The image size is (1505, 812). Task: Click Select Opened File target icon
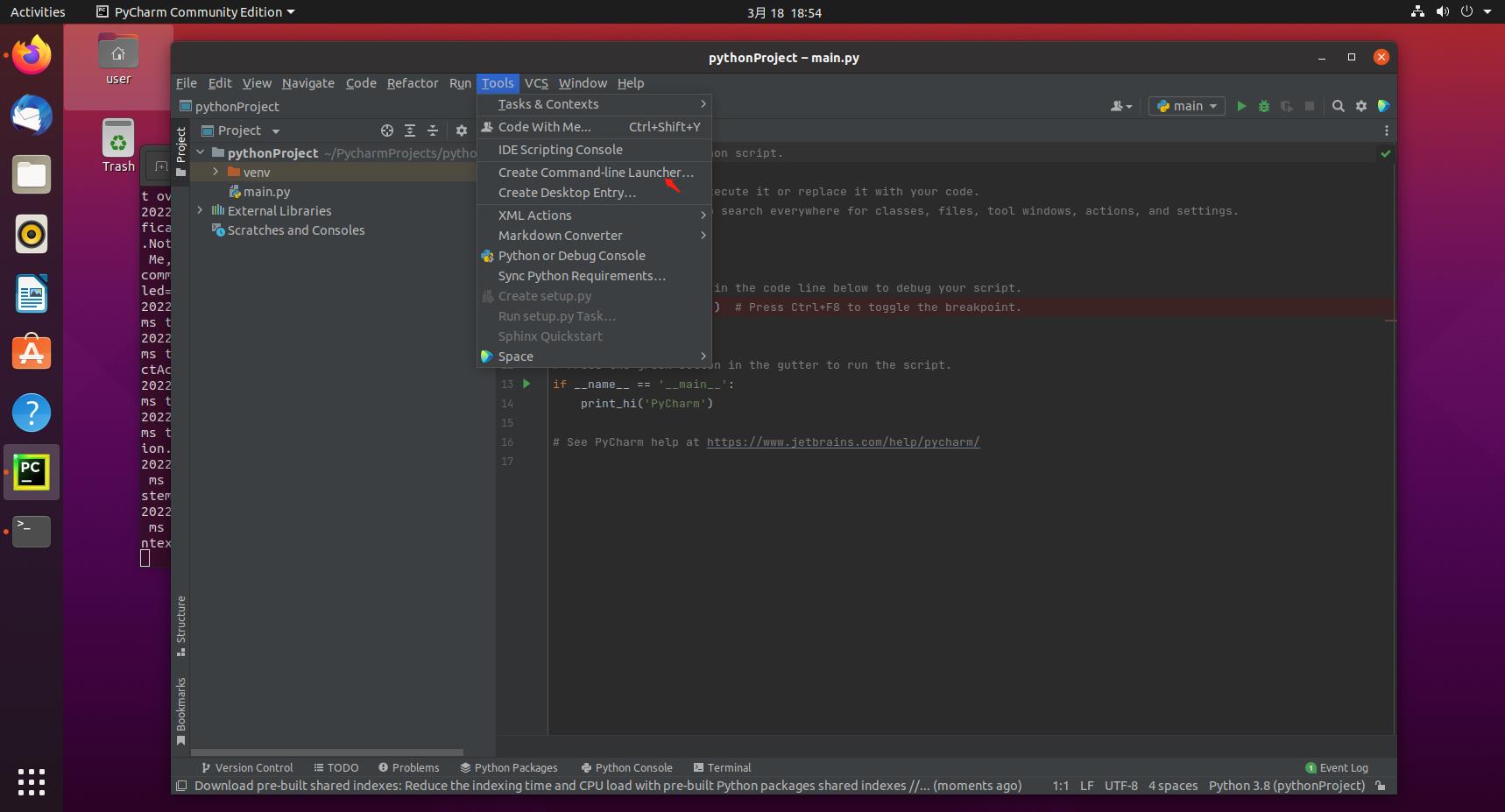[387, 131]
